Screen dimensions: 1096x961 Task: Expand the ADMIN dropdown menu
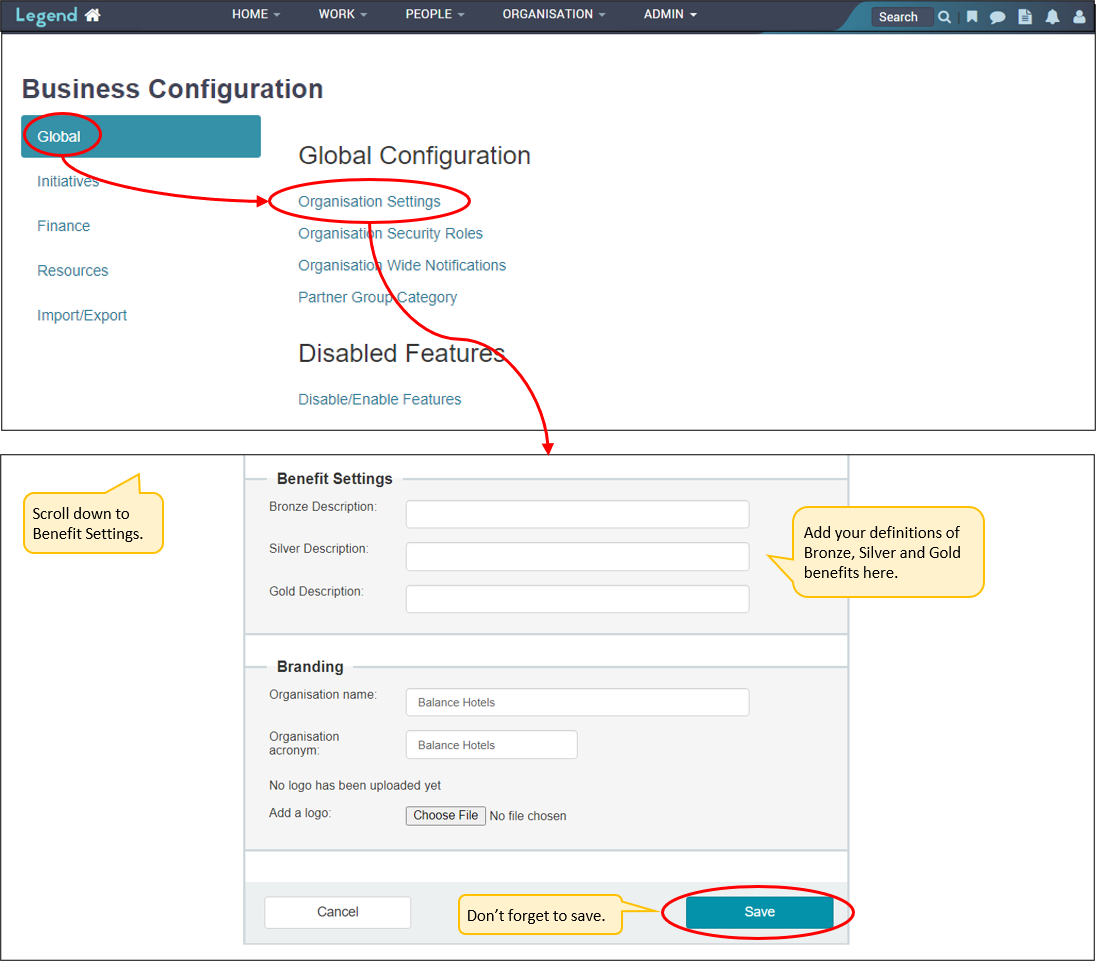tap(670, 15)
